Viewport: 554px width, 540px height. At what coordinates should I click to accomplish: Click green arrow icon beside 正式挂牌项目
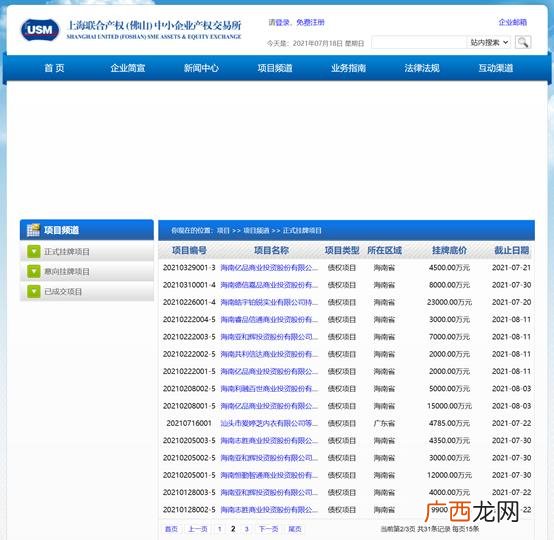[x=34, y=252]
